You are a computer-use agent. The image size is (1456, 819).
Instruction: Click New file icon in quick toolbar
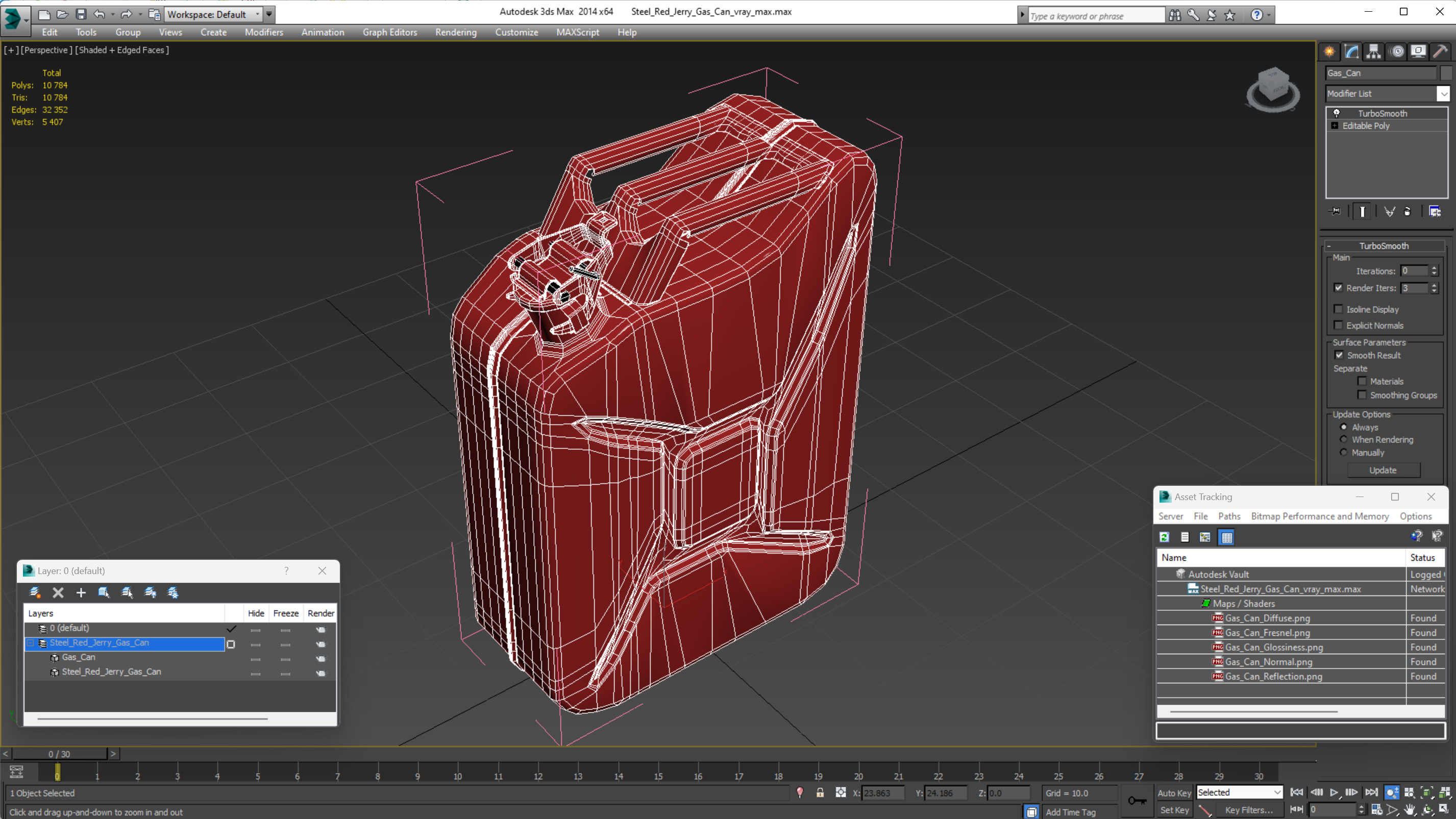coord(44,15)
